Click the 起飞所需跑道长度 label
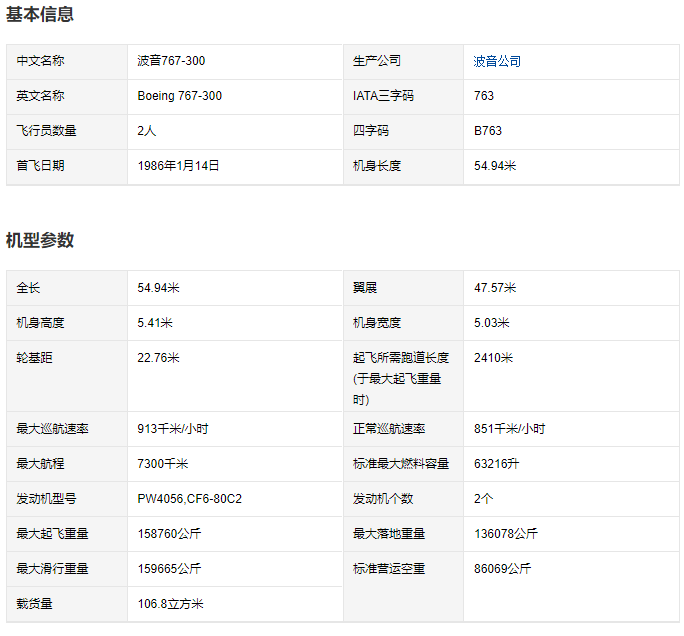Image resolution: width=684 pixels, height=636 pixels. point(401,379)
